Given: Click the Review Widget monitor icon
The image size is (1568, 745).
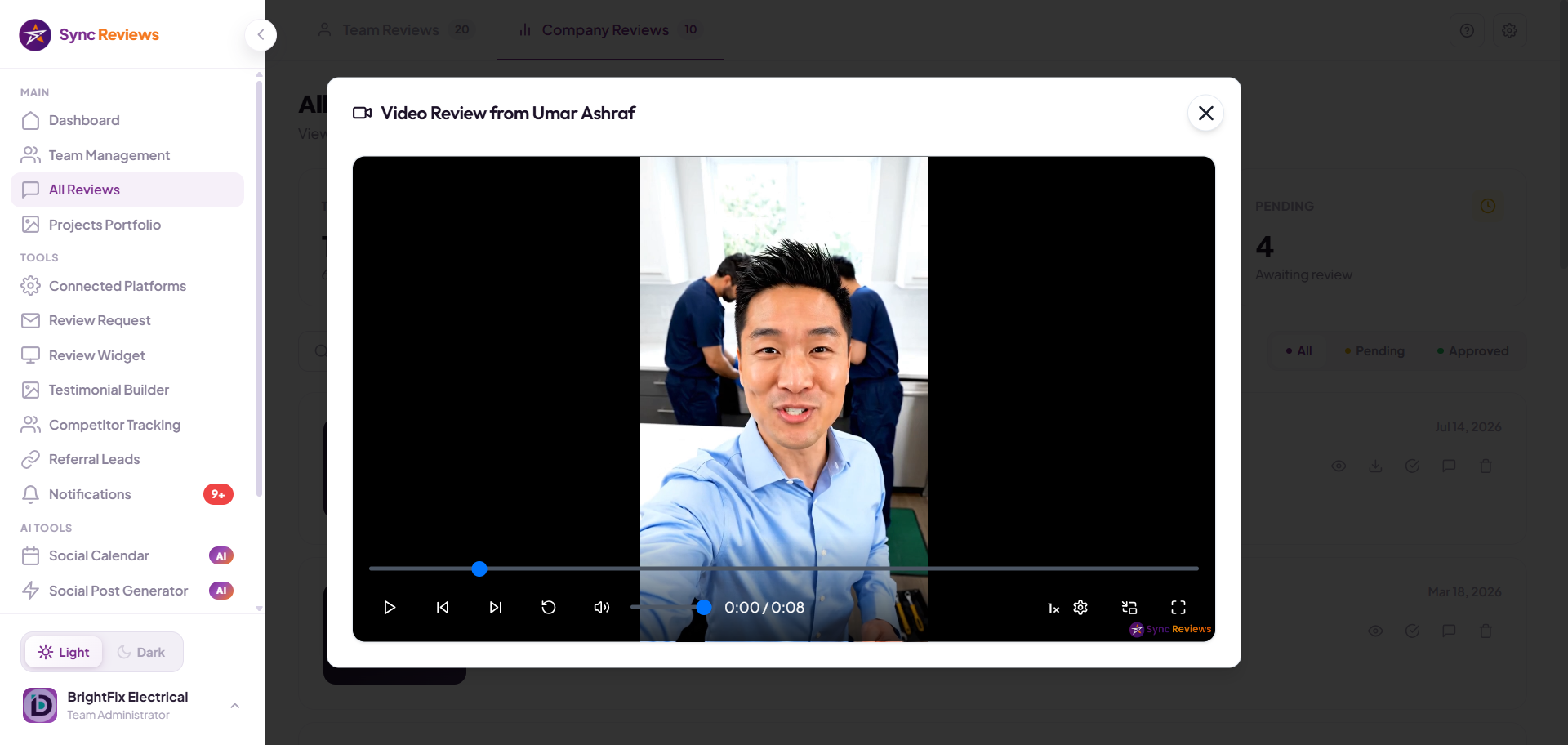Looking at the screenshot, I should click(x=30, y=355).
